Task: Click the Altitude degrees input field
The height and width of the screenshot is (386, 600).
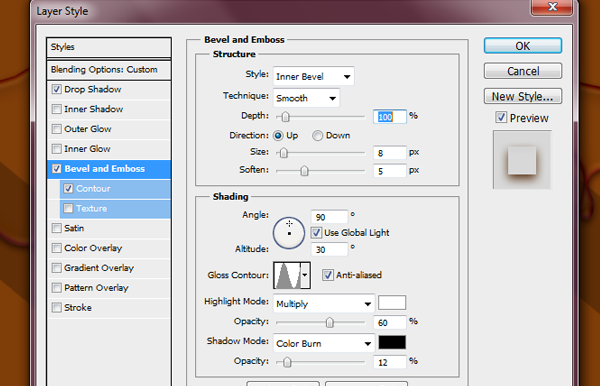Action: [329, 249]
